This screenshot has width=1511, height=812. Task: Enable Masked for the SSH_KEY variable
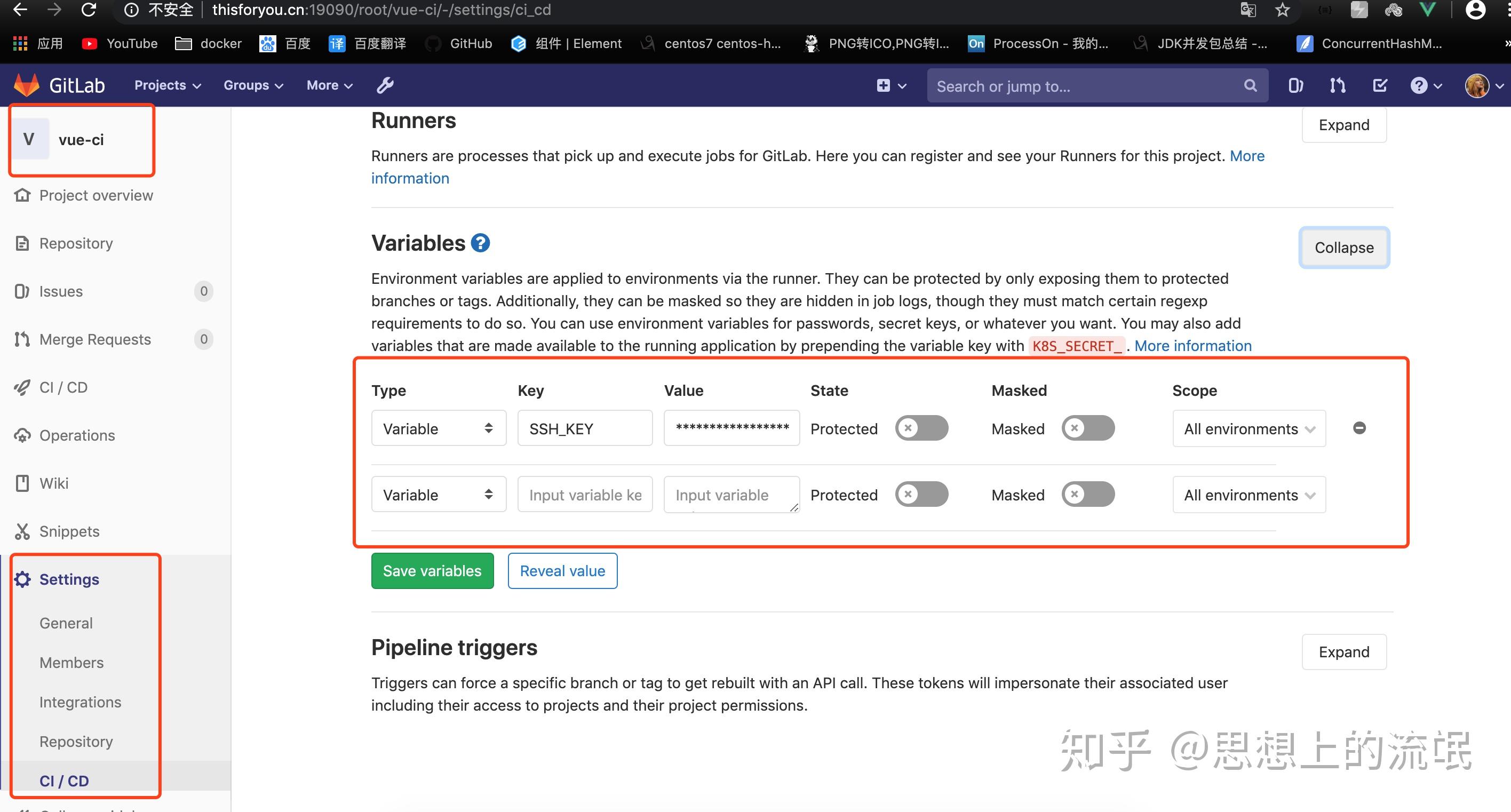(1087, 428)
